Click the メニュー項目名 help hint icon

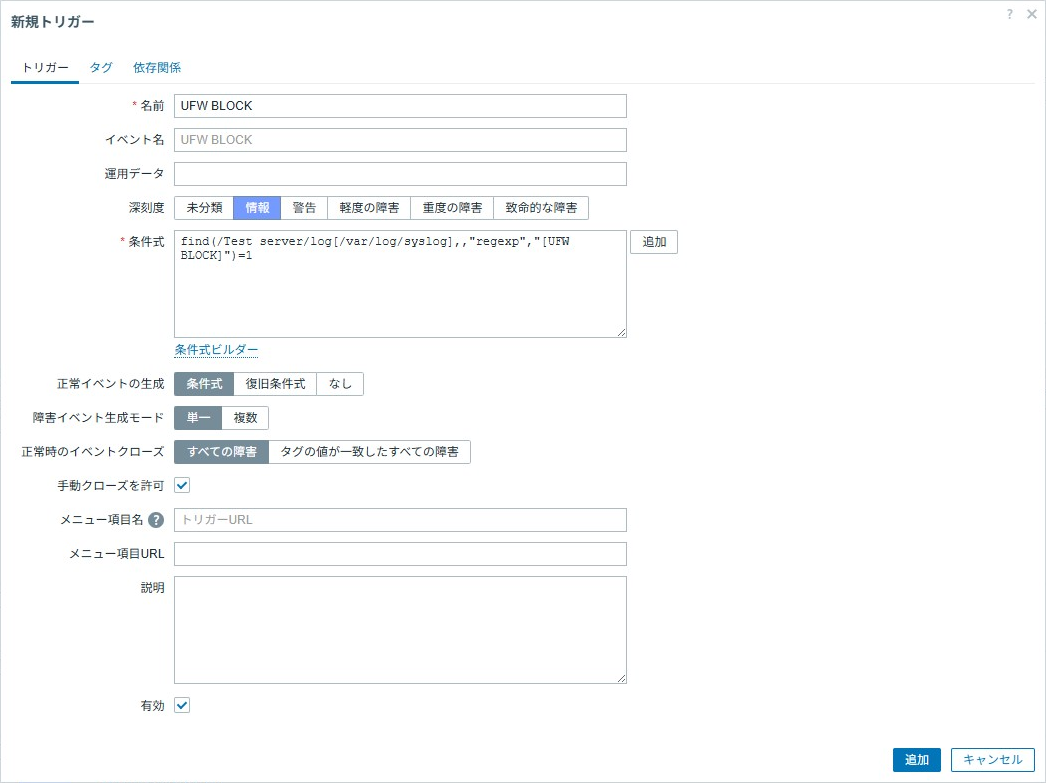click(x=156, y=520)
